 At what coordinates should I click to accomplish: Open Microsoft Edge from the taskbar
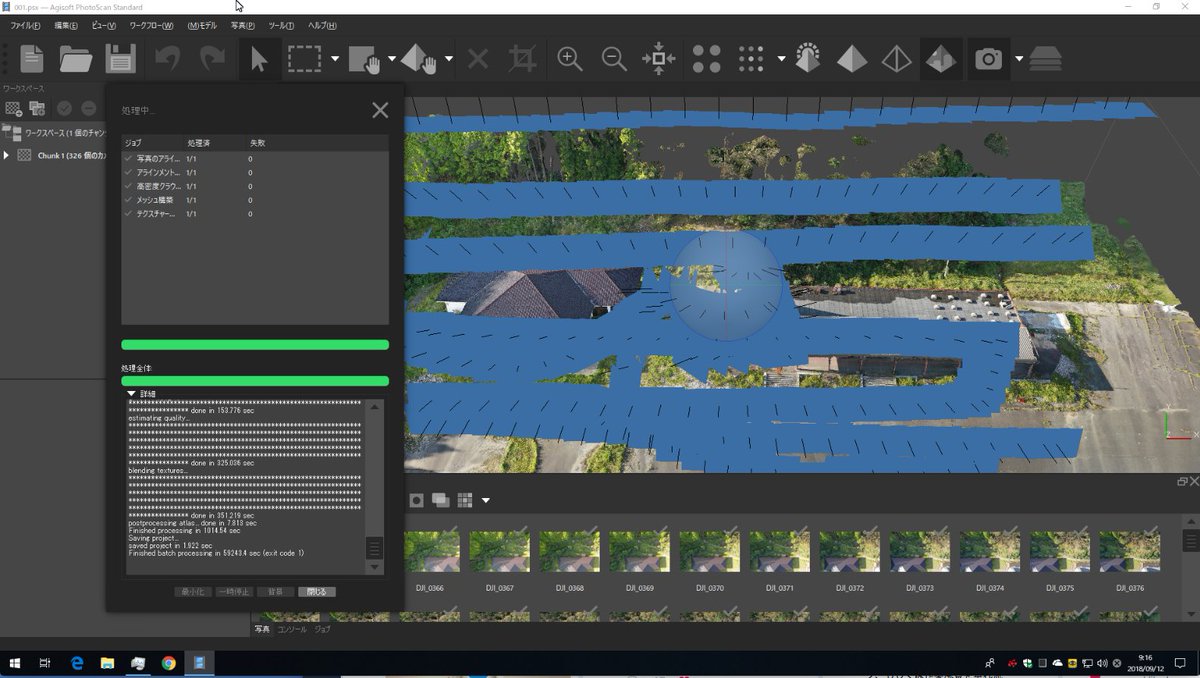pyautogui.click(x=77, y=663)
